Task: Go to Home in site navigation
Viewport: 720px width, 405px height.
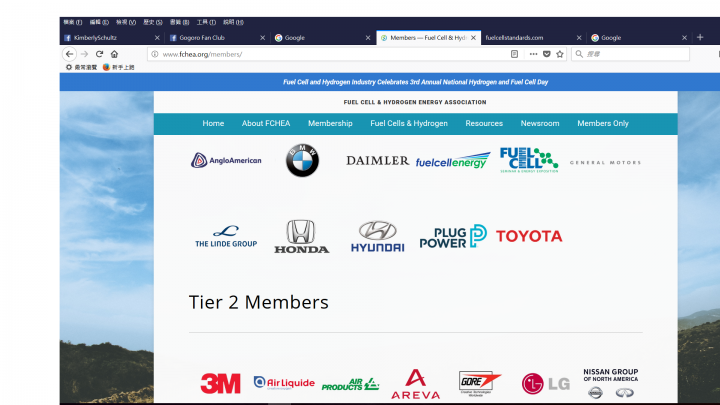Action: tap(213, 124)
